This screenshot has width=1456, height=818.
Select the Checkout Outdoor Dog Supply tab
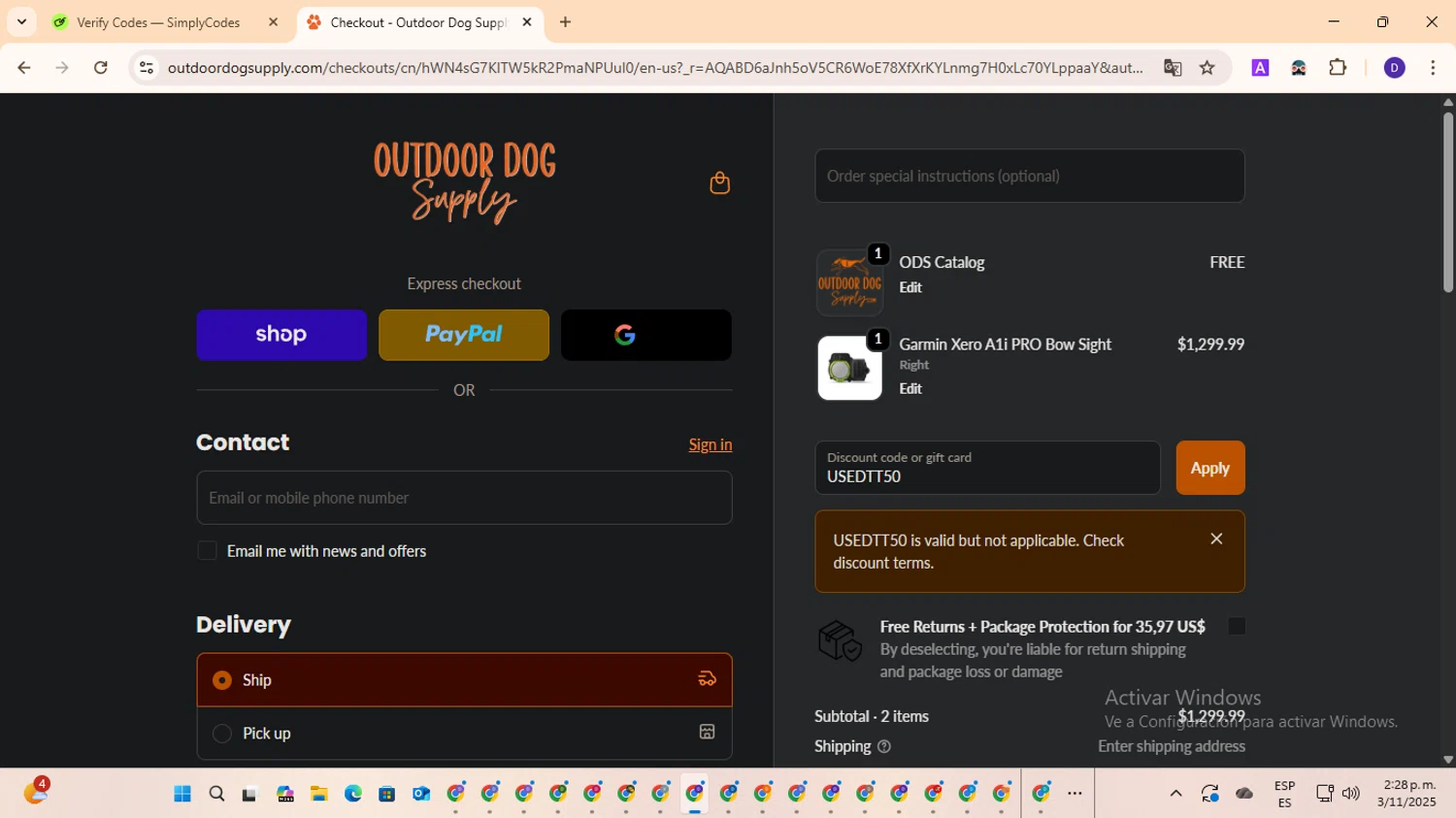coord(419,22)
